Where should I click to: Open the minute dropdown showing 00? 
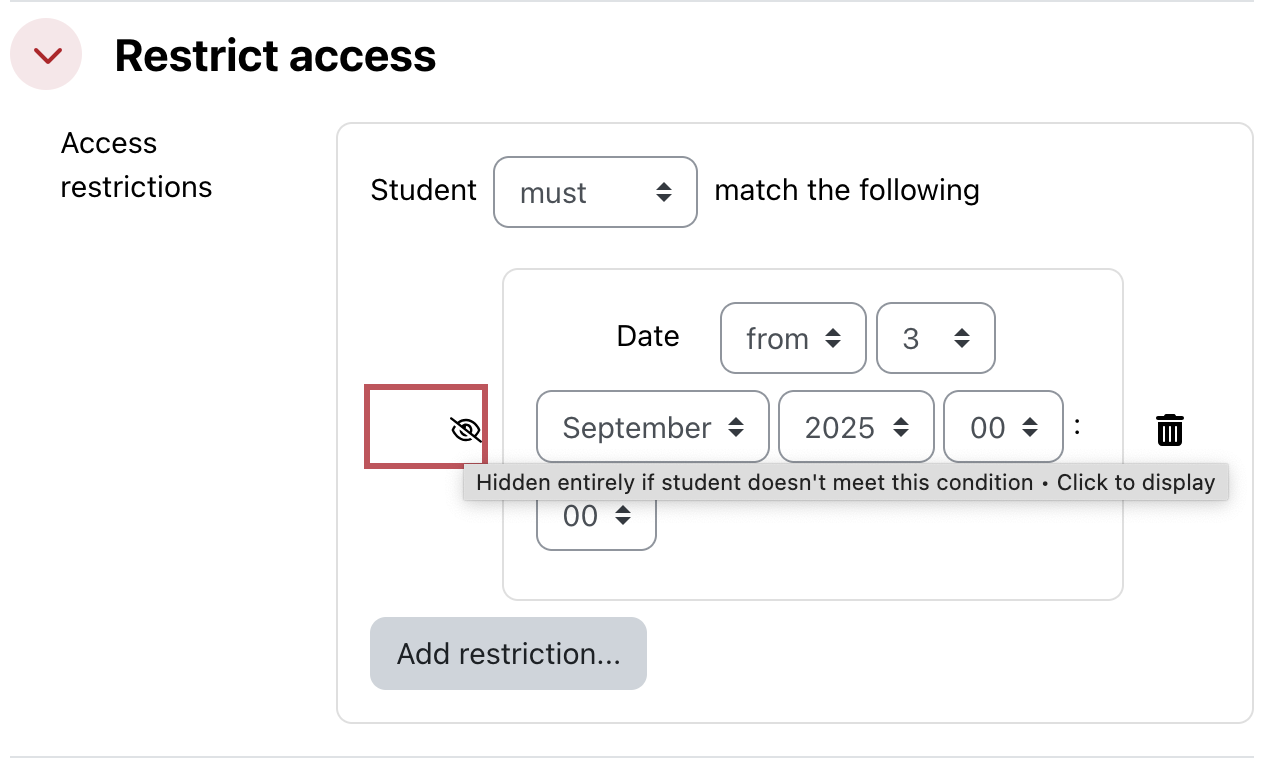tap(595, 516)
